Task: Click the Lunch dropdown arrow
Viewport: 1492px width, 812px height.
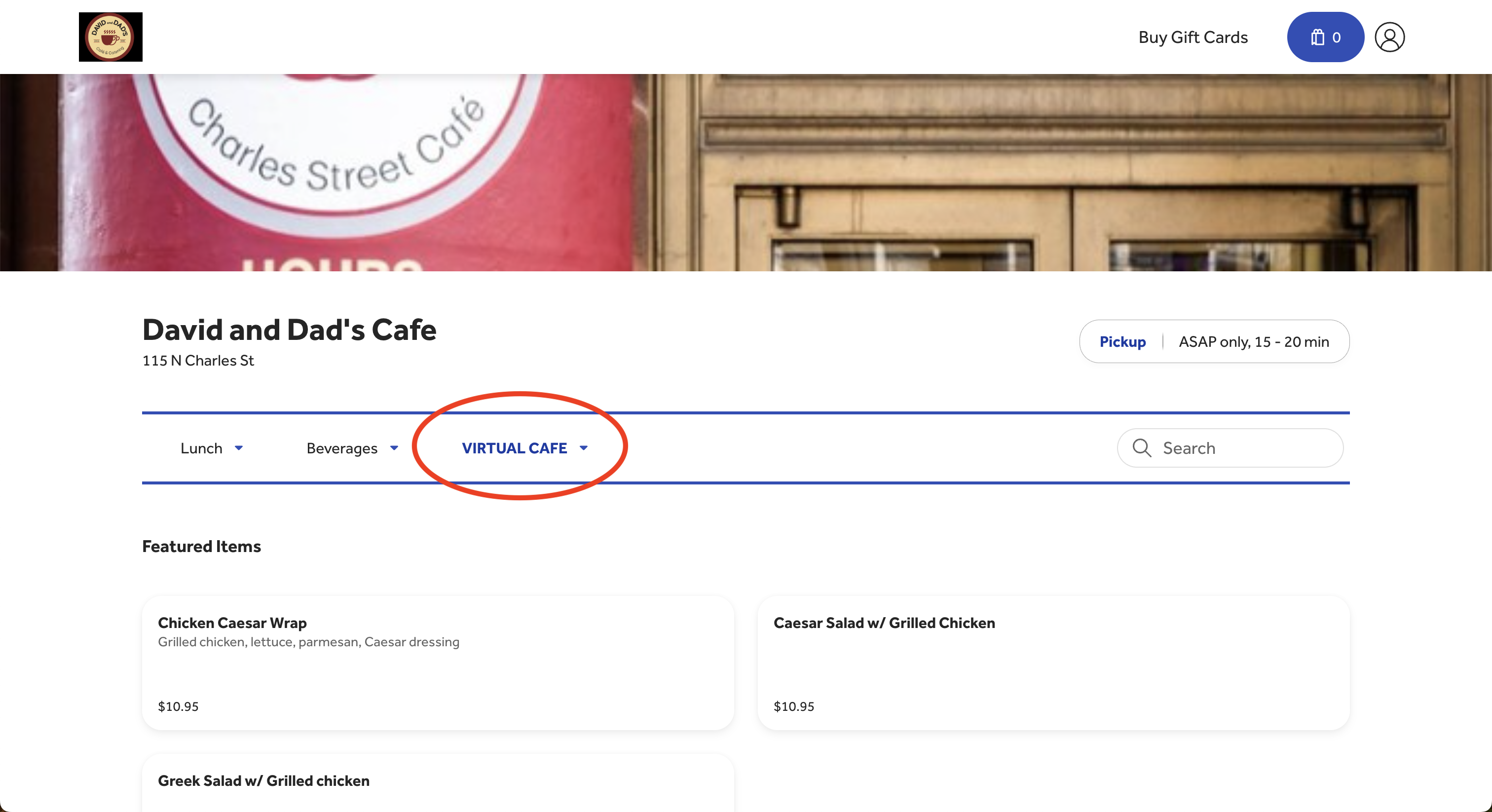Action: tap(239, 448)
